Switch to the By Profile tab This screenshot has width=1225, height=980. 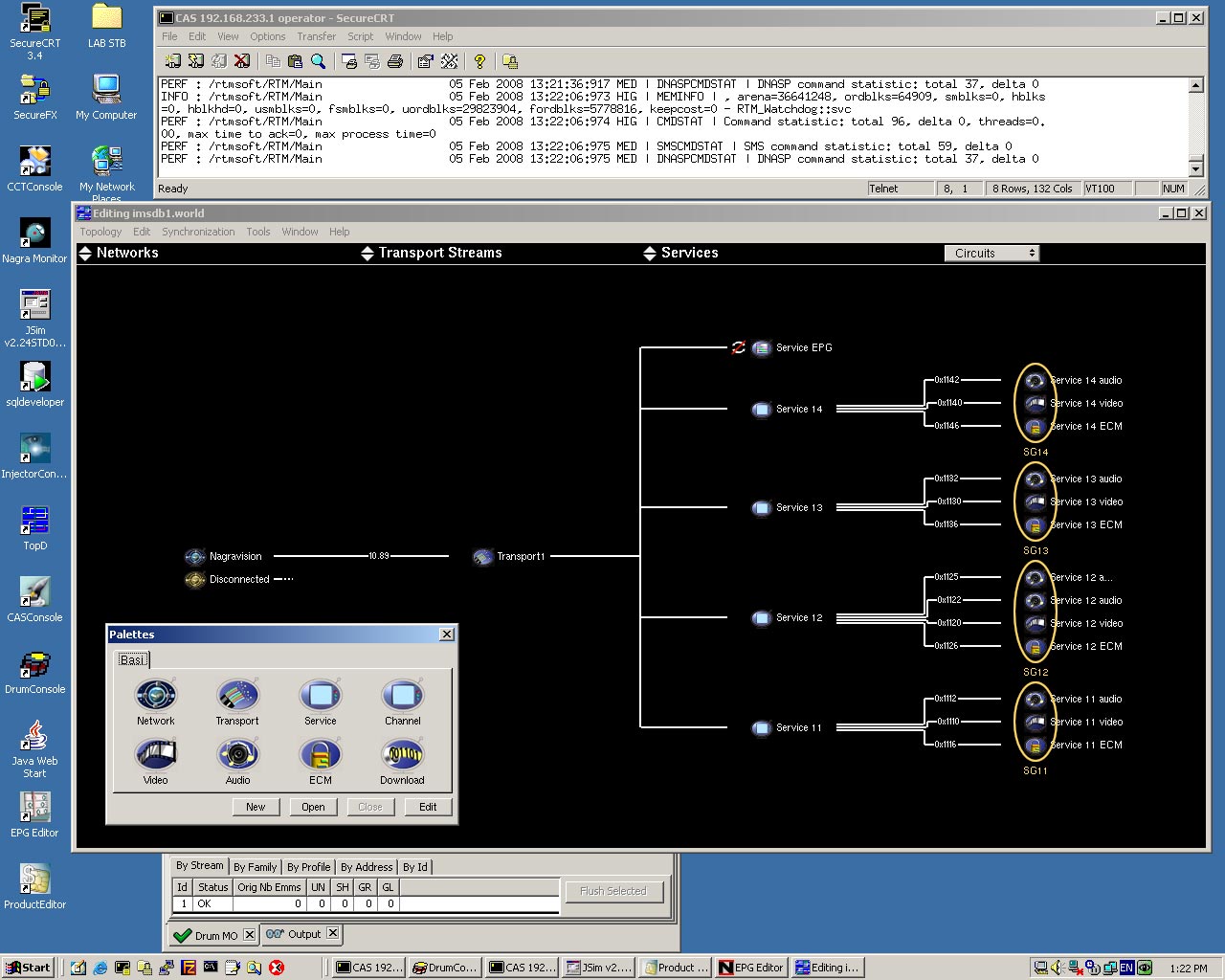coord(309,867)
